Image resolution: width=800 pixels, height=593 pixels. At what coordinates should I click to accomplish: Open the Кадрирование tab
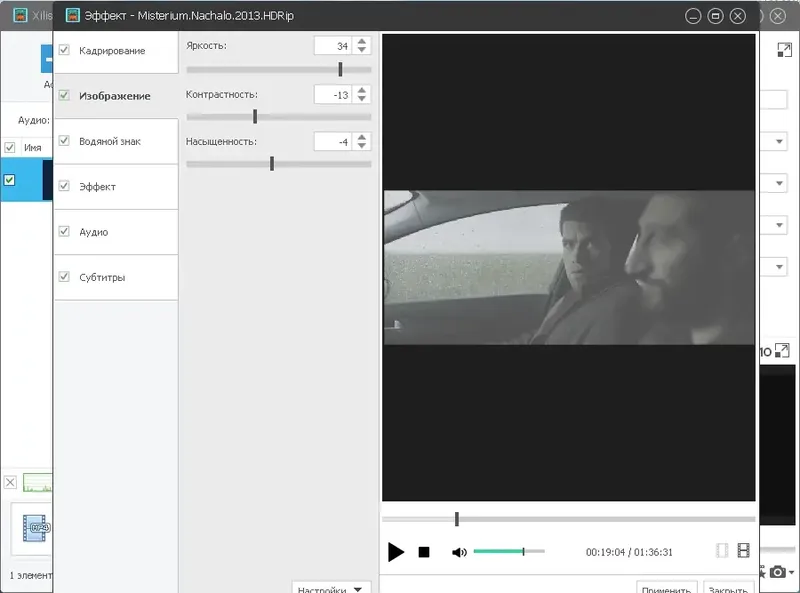116,51
